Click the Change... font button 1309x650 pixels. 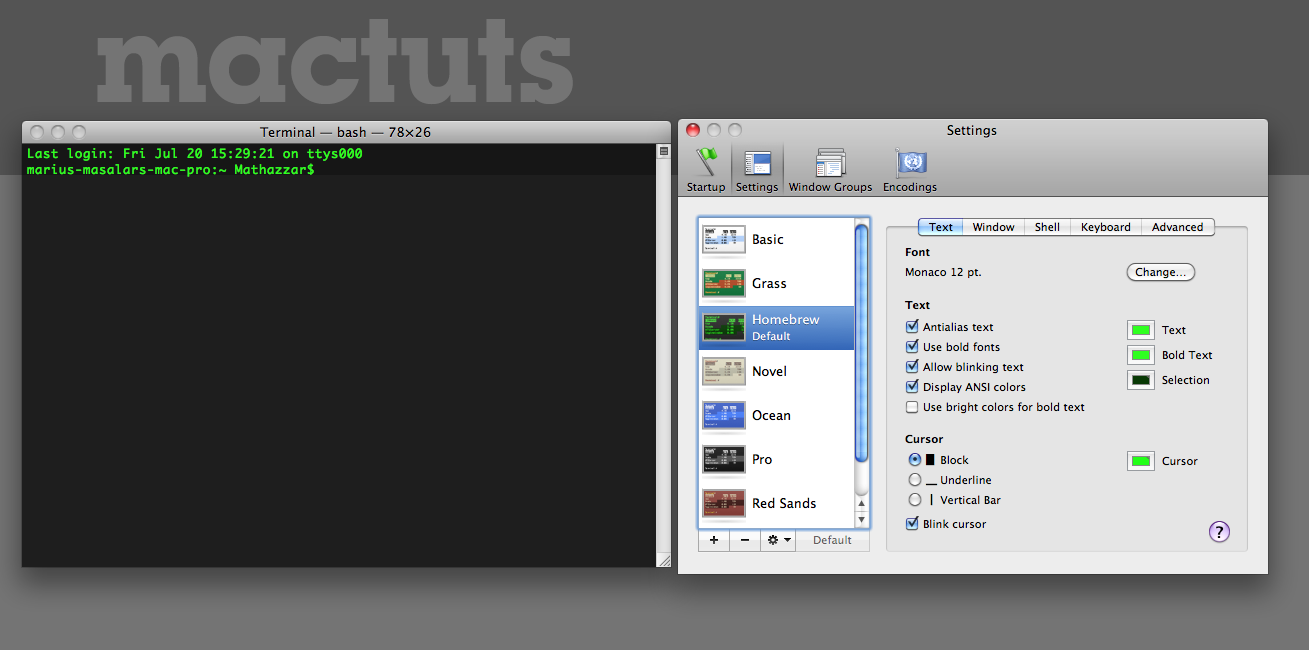pyautogui.click(x=1161, y=272)
